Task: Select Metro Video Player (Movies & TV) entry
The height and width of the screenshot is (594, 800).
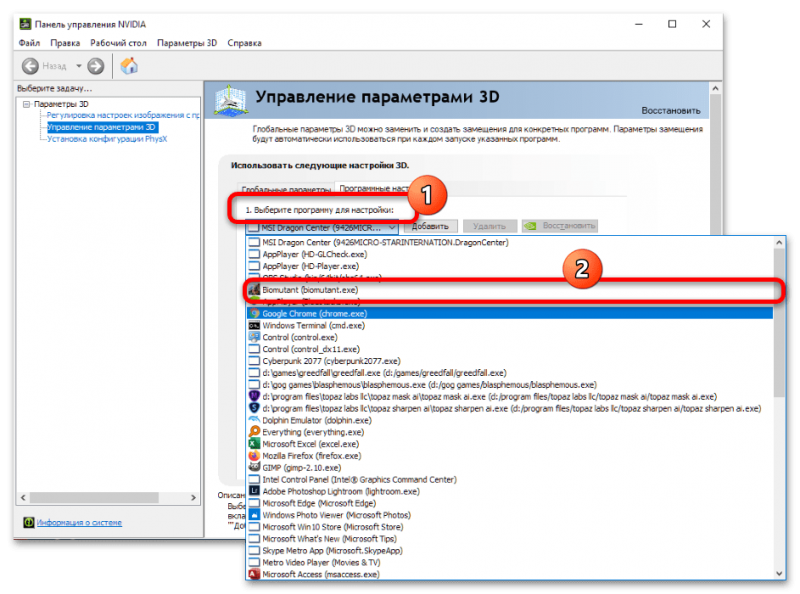Action: click(510, 562)
